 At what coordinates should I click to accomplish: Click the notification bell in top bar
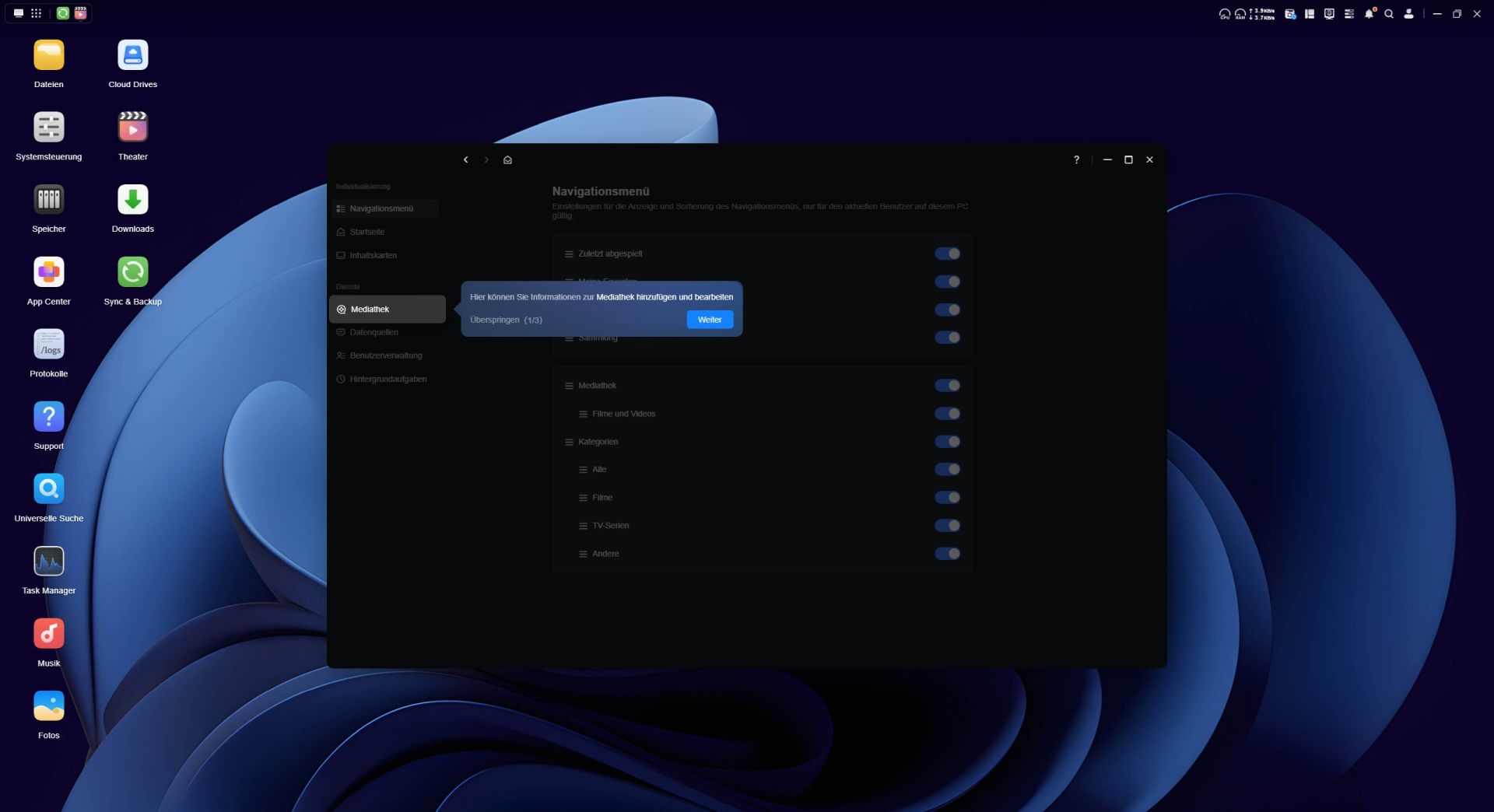[x=1369, y=14]
